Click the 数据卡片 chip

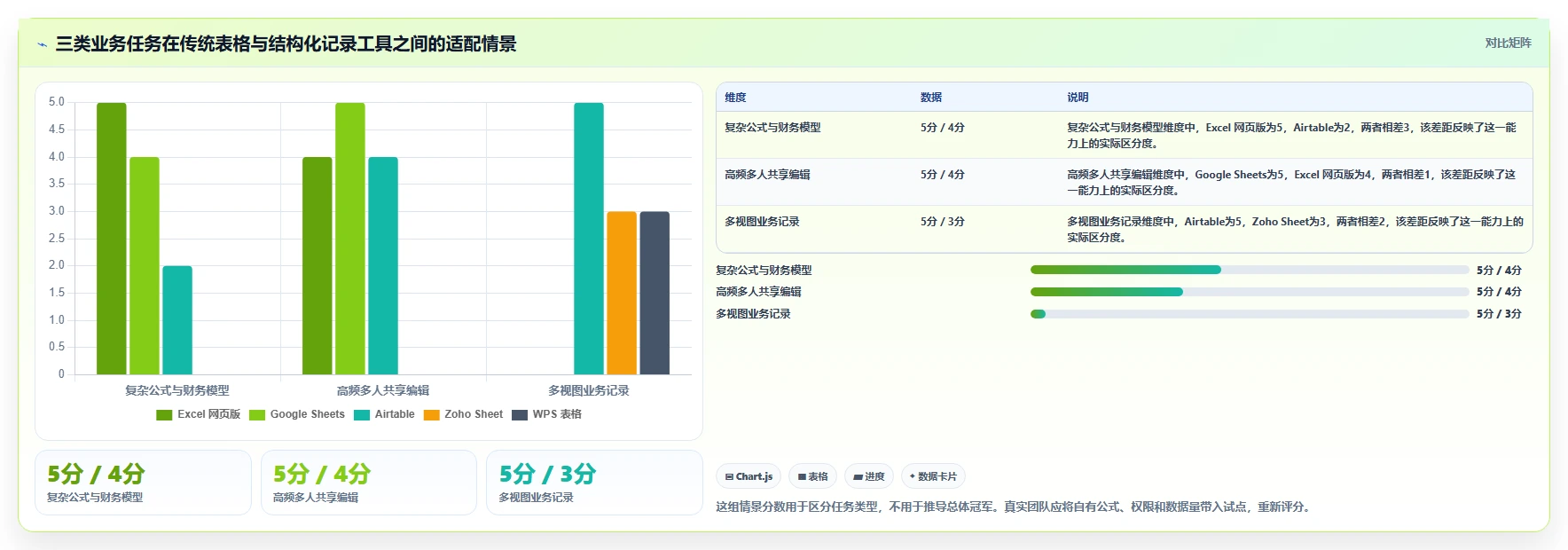(933, 476)
